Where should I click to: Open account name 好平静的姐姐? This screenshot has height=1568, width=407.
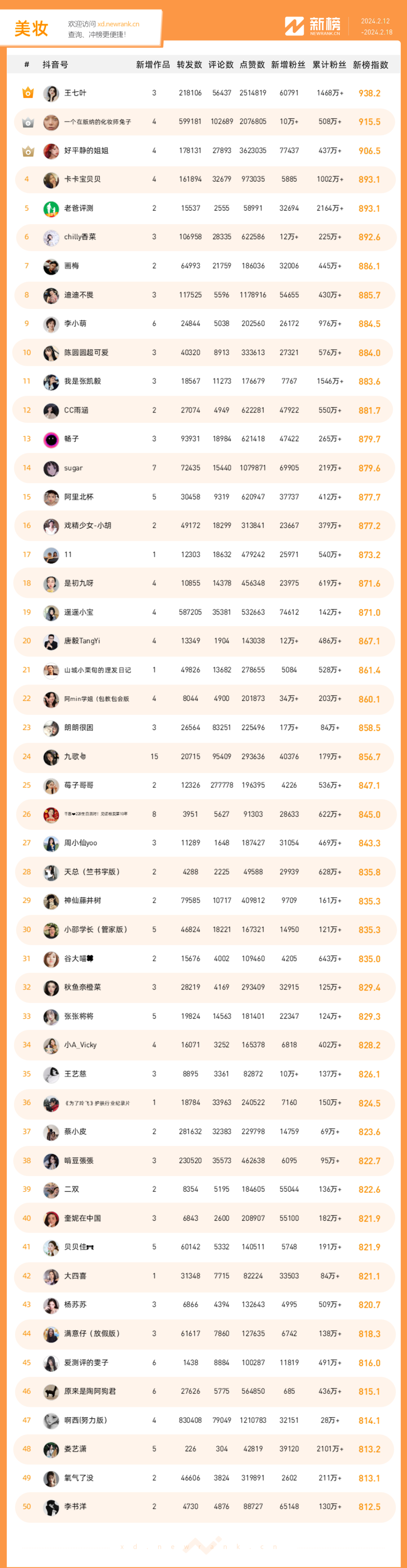pyautogui.click(x=86, y=151)
